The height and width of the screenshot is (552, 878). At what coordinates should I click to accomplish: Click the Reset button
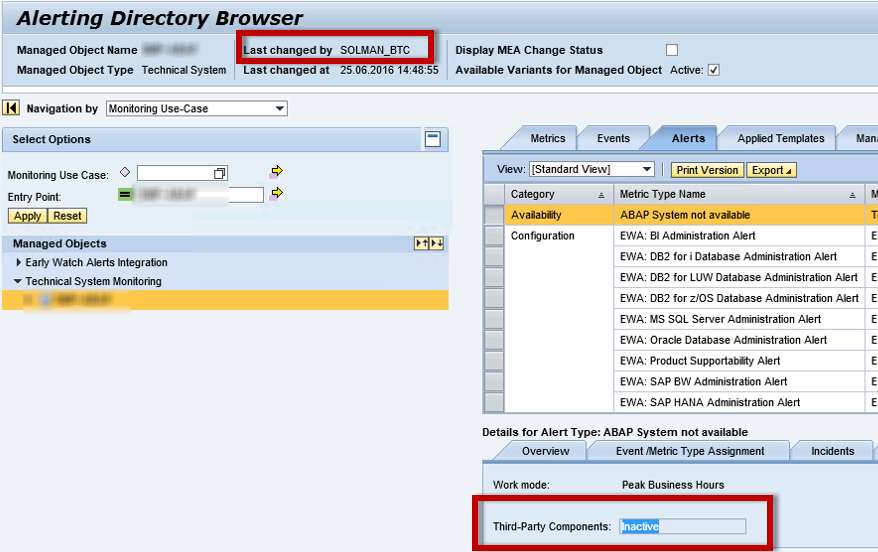(67, 216)
